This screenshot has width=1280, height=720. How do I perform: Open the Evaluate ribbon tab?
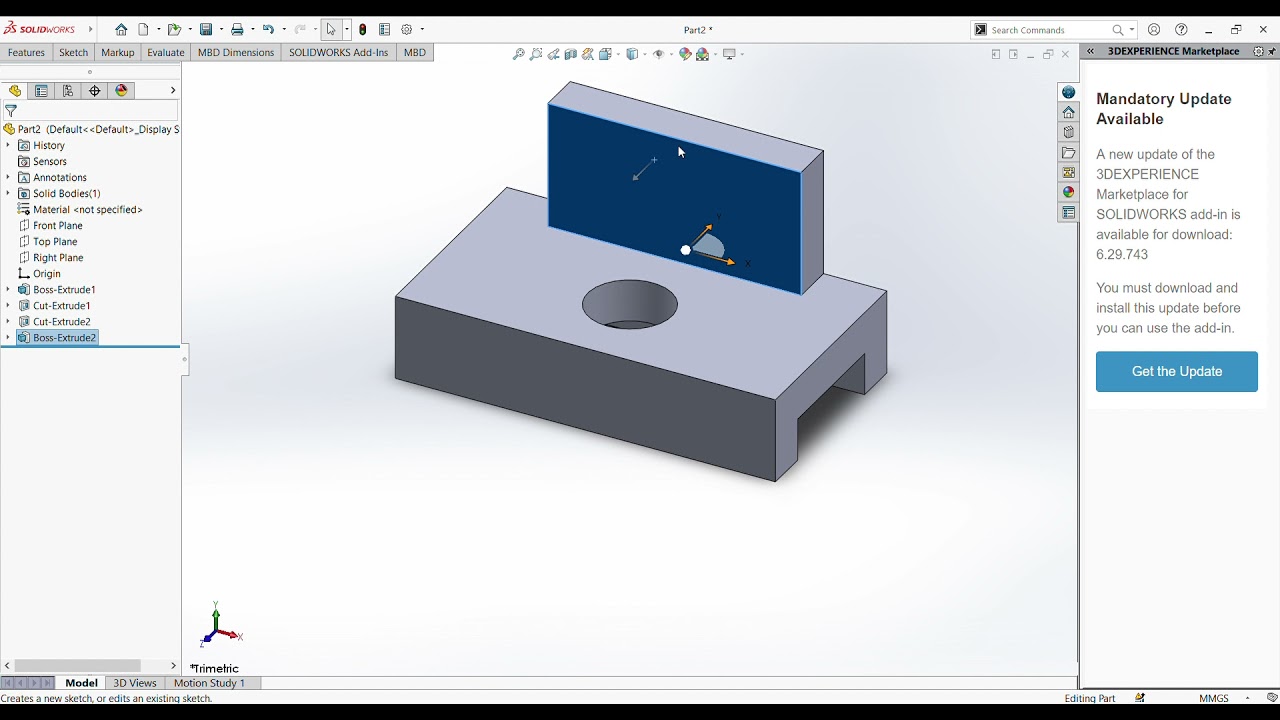tap(166, 53)
